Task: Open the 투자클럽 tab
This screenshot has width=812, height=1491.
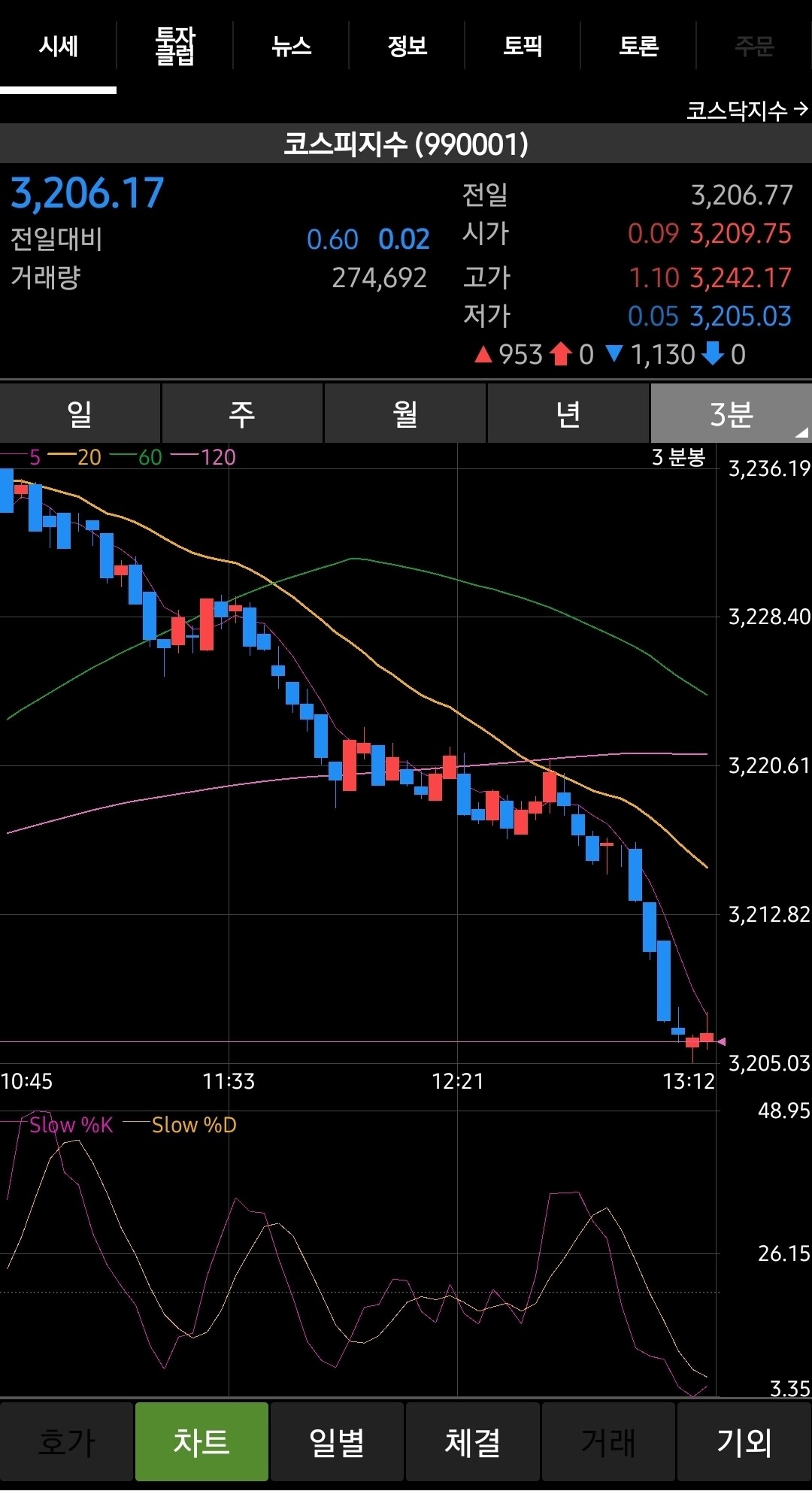Action: pyautogui.click(x=174, y=47)
